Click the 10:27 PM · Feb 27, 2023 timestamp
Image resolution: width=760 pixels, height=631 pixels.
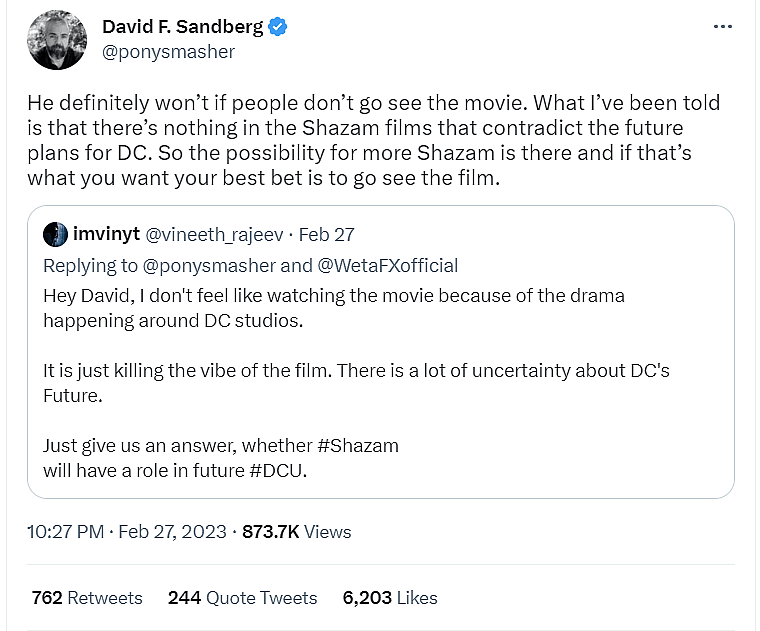coord(125,532)
